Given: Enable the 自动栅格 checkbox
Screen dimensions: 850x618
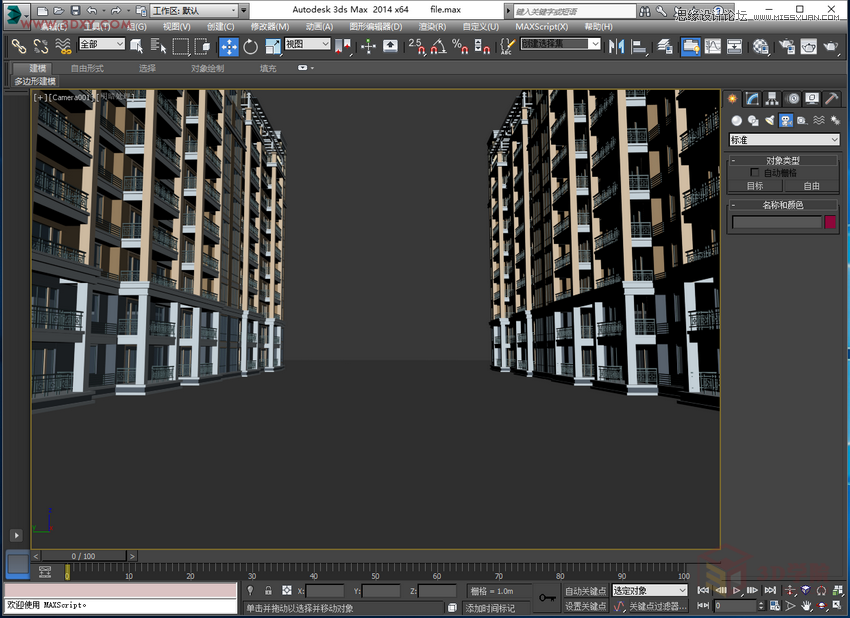Looking at the screenshot, I should point(753,172).
